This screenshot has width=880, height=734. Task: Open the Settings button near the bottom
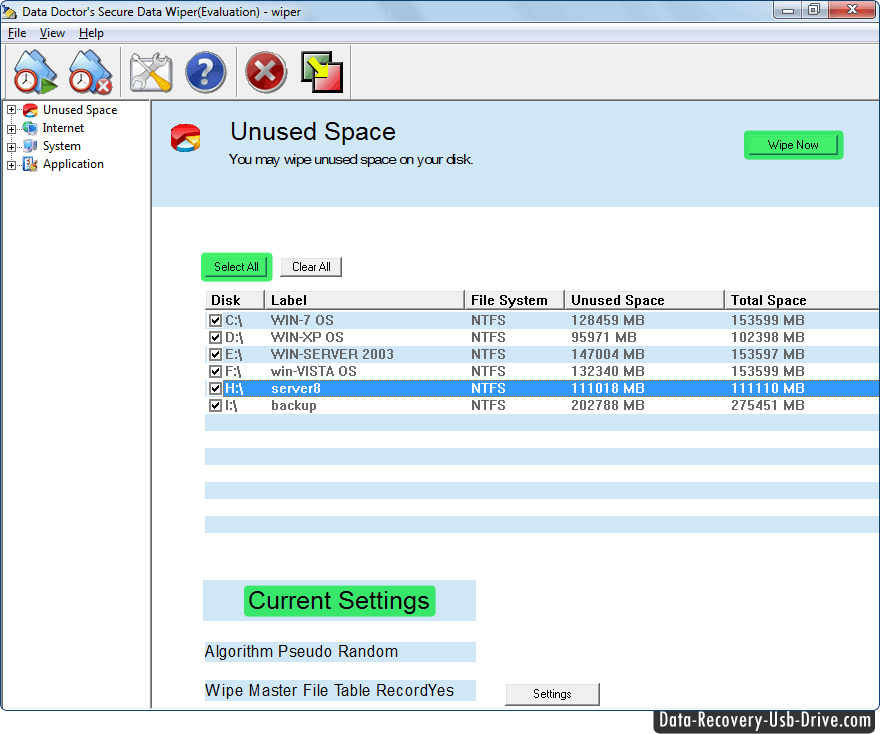click(552, 694)
